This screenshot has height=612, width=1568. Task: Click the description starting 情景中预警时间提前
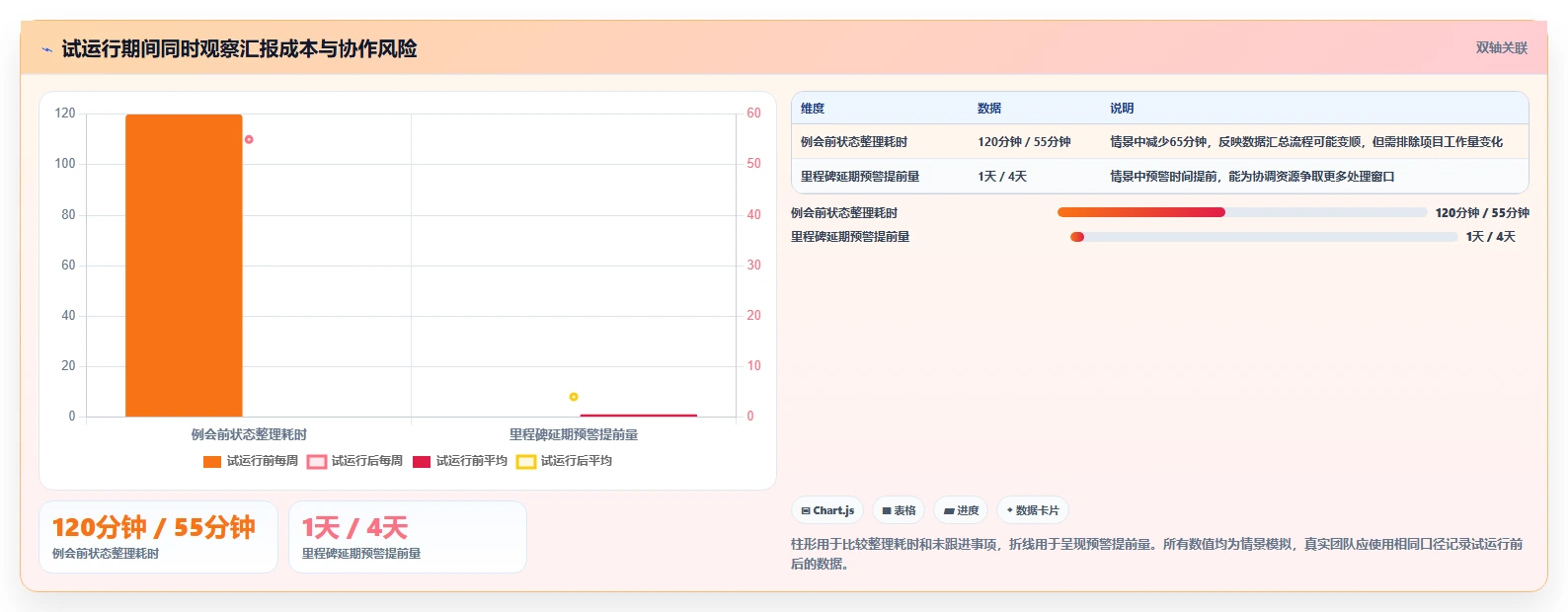point(1252,177)
